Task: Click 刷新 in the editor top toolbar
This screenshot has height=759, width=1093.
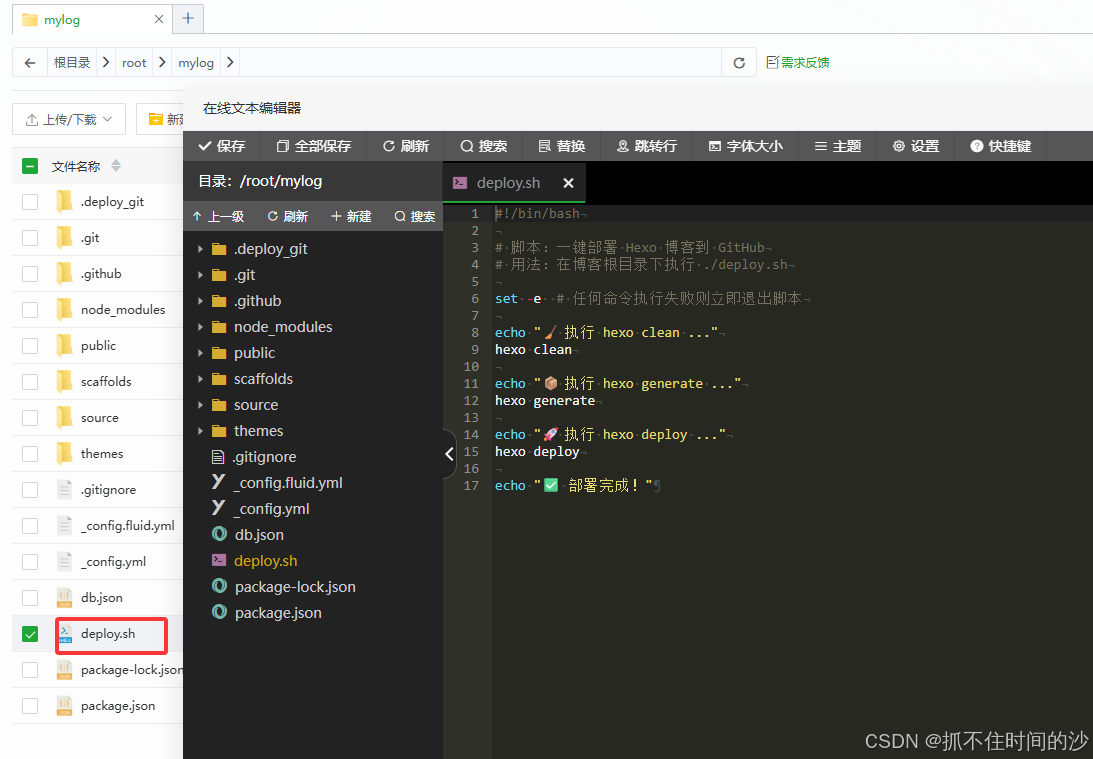Action: tap(406, 146)
